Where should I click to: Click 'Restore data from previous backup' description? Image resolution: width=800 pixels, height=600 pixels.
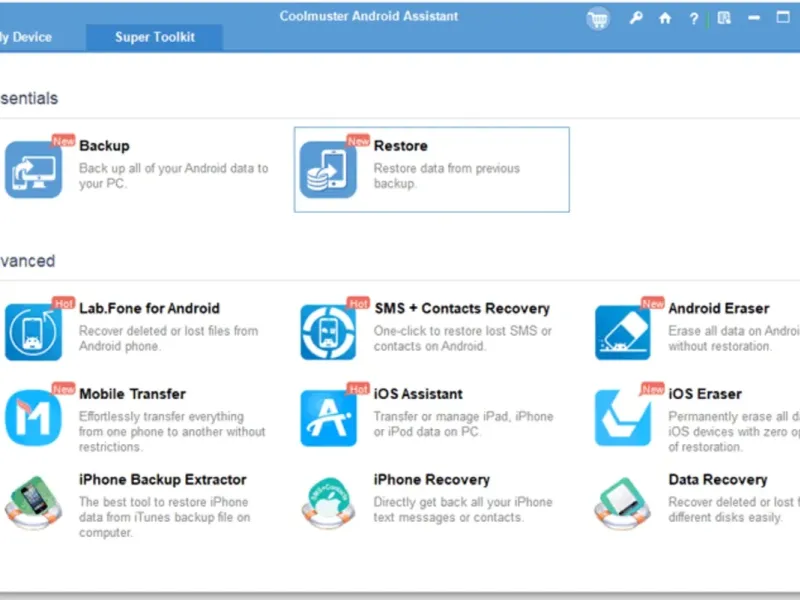tap(446, 176)
